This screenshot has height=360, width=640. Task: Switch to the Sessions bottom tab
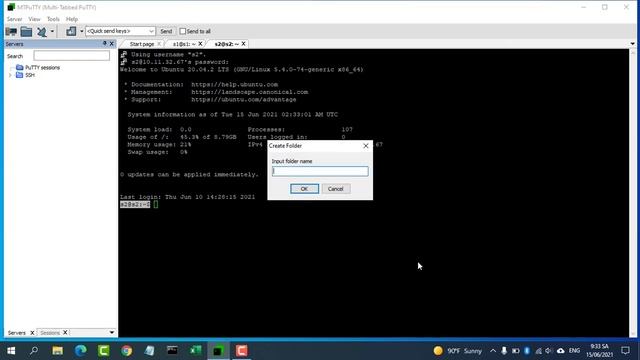click(x=50, y=333)
